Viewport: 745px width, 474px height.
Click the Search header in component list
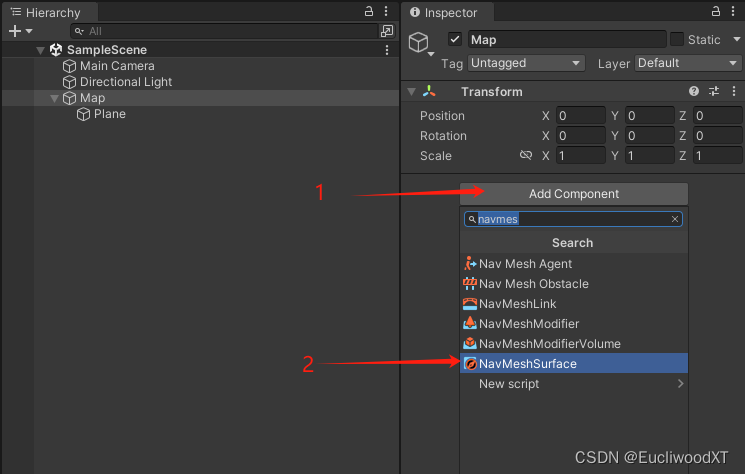pyautogui.click(x=573, y=243)
